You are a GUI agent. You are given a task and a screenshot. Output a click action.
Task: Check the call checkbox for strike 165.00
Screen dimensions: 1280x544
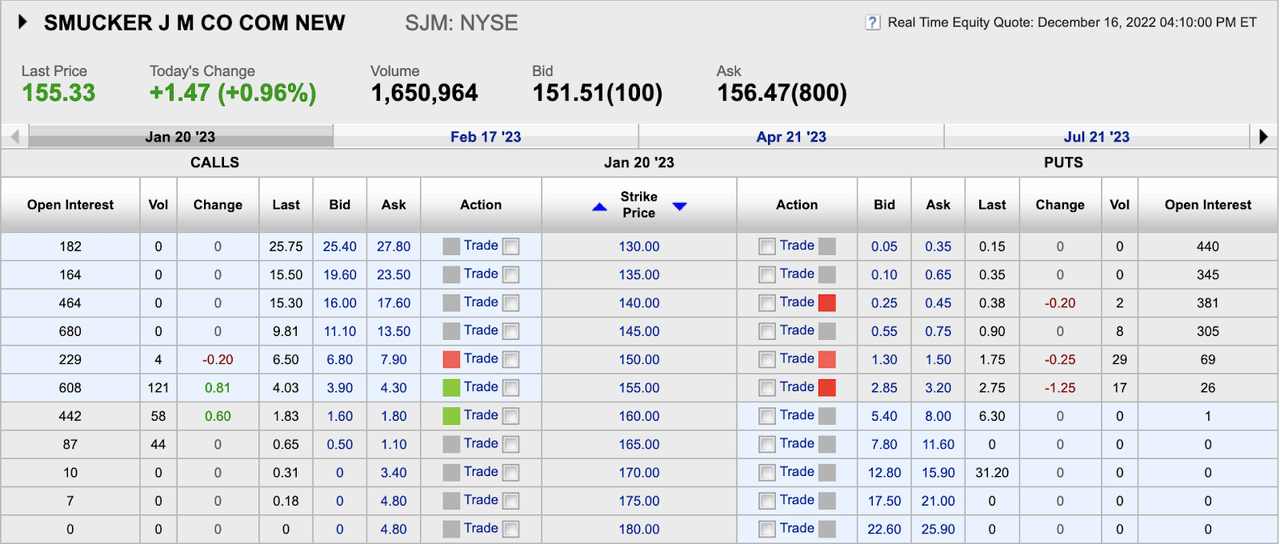click(511, 444)
